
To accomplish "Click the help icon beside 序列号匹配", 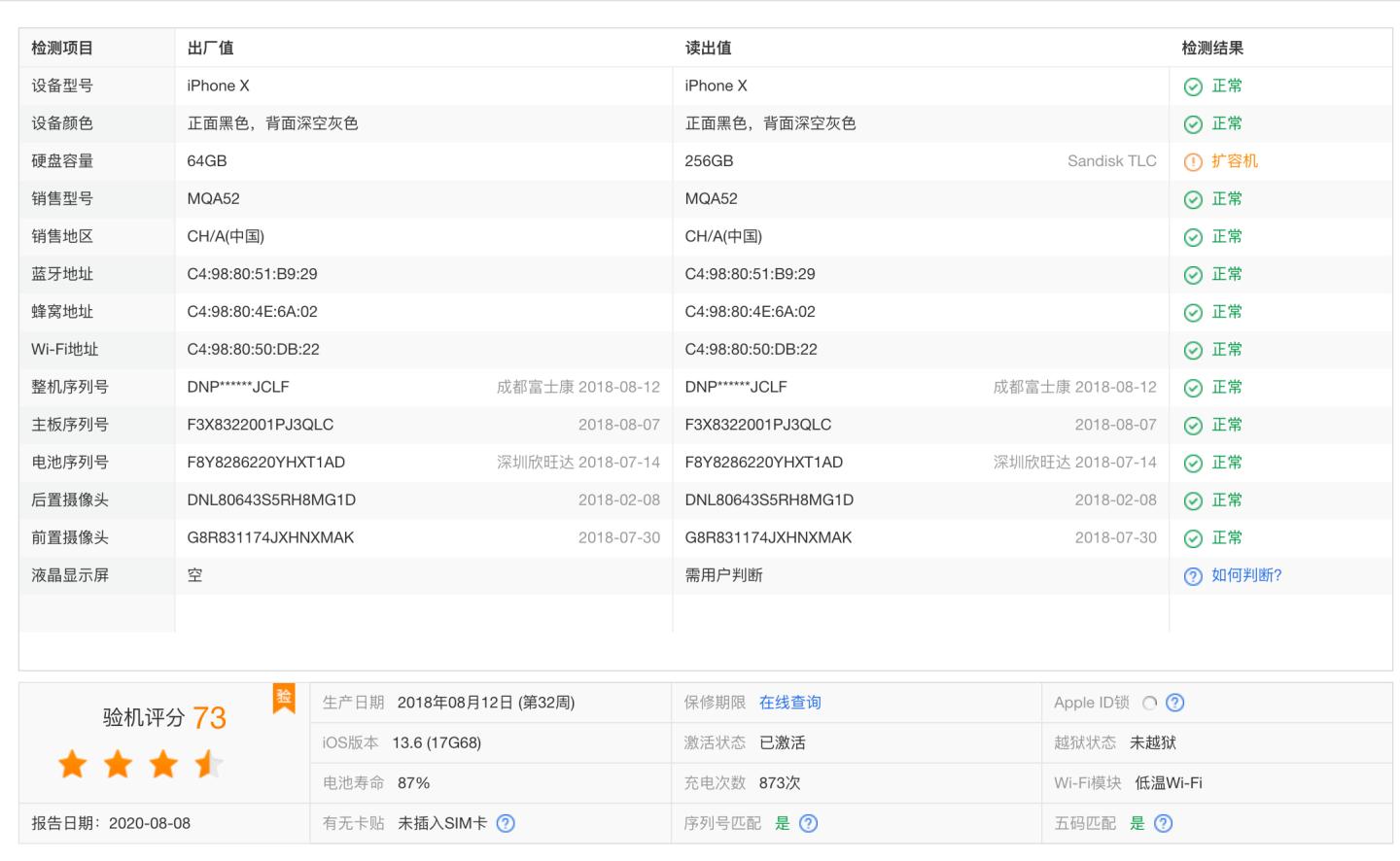I will coord(806,823).
